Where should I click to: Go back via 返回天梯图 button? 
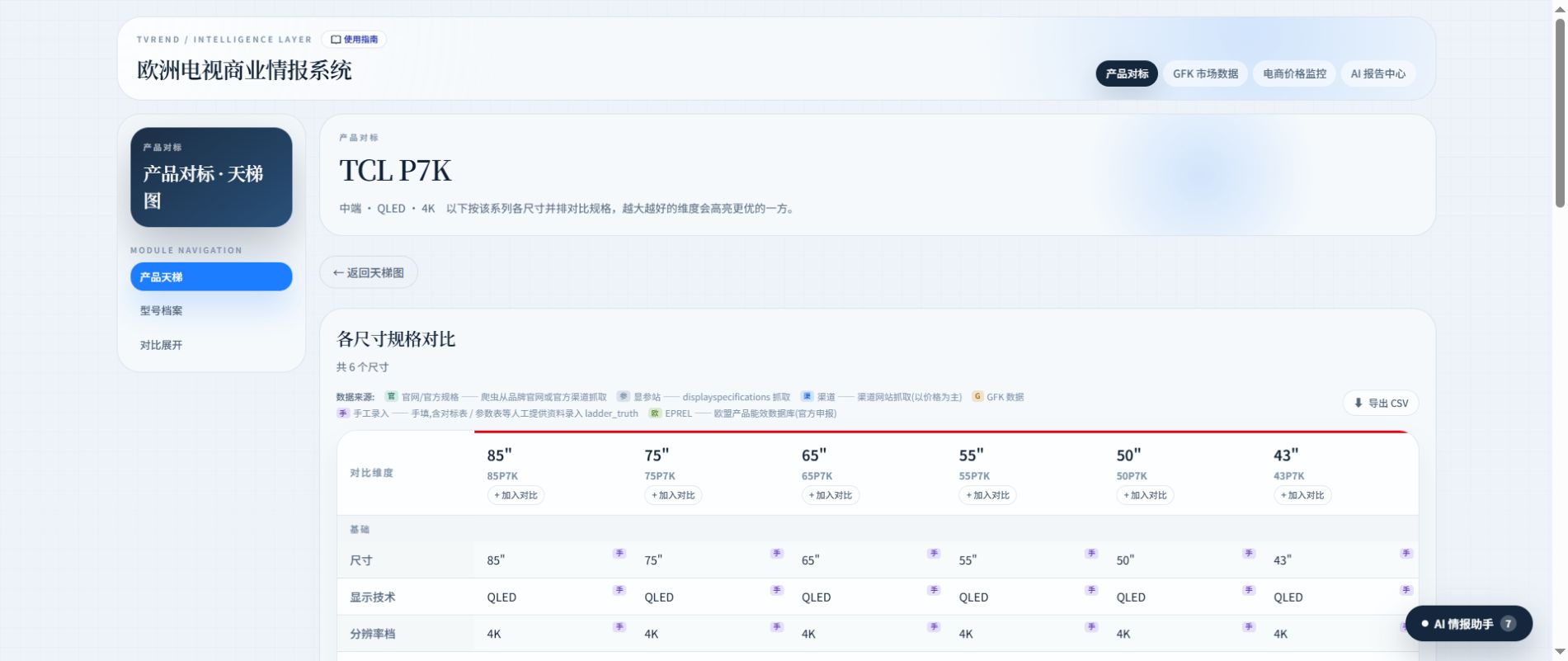pos(369,272)
